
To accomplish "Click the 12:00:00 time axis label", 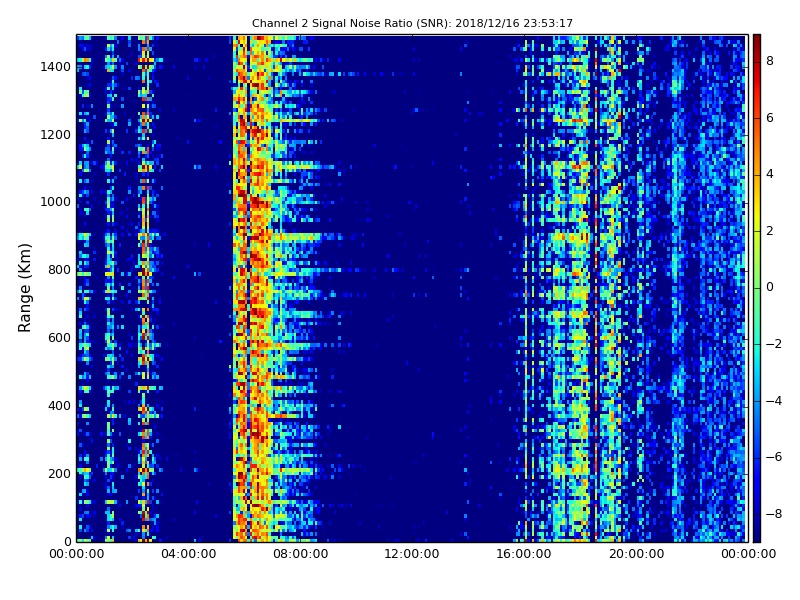I will click(x=412, y=554).
